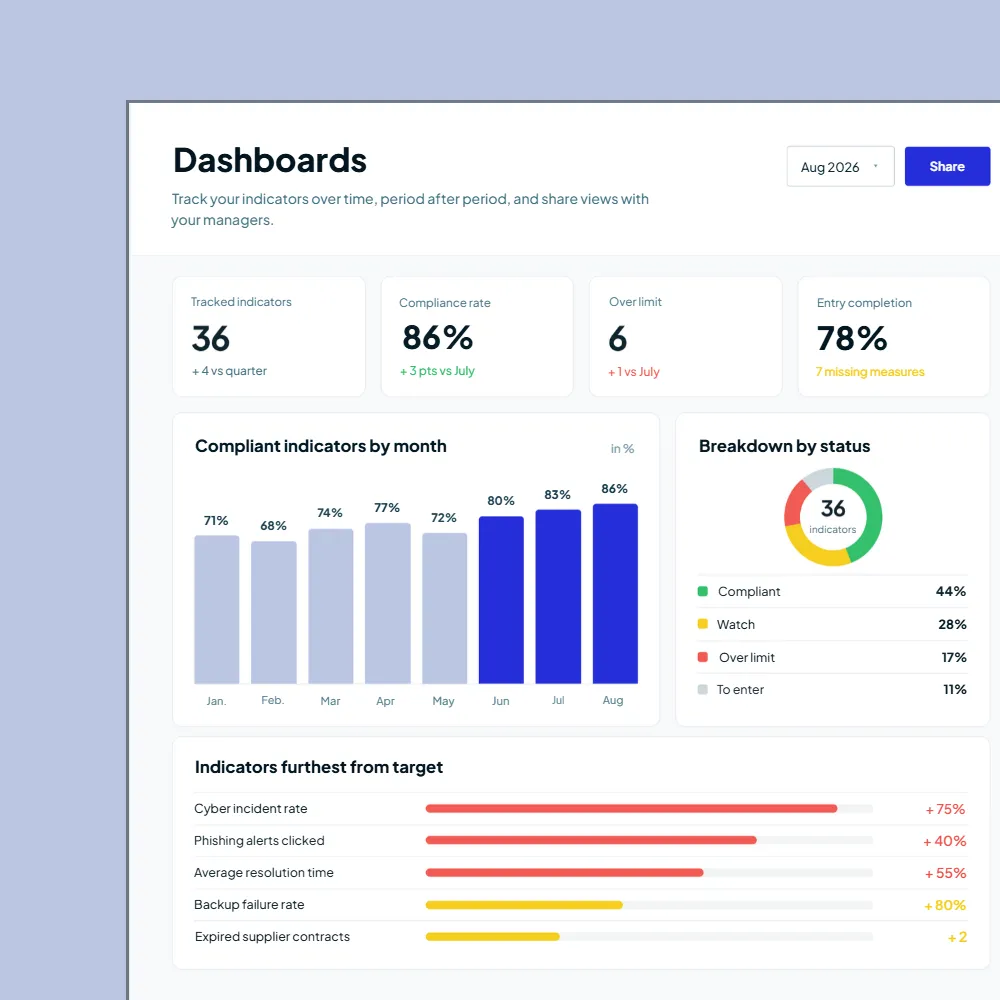Click 'Indicators furthest from target' heading

pyautogui.click(x=319, y=767)
